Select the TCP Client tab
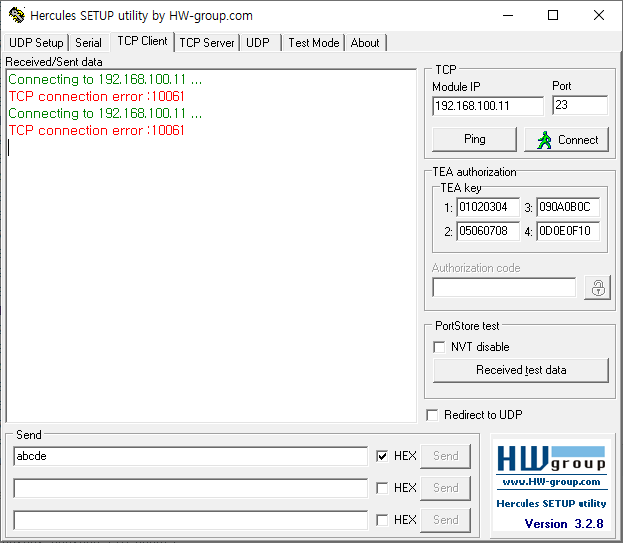 pyautogui.click(x=142, y=41)
